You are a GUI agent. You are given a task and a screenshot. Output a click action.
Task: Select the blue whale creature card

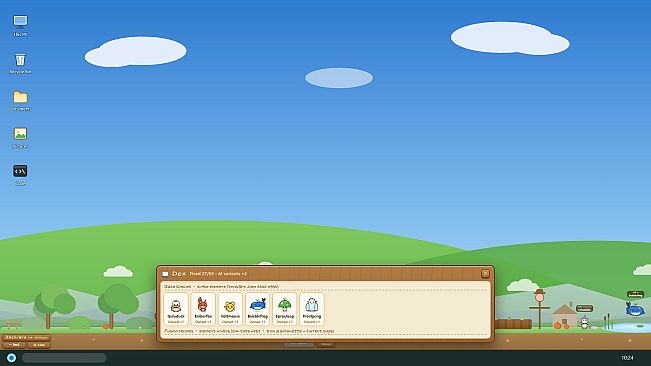coord(257,309)
